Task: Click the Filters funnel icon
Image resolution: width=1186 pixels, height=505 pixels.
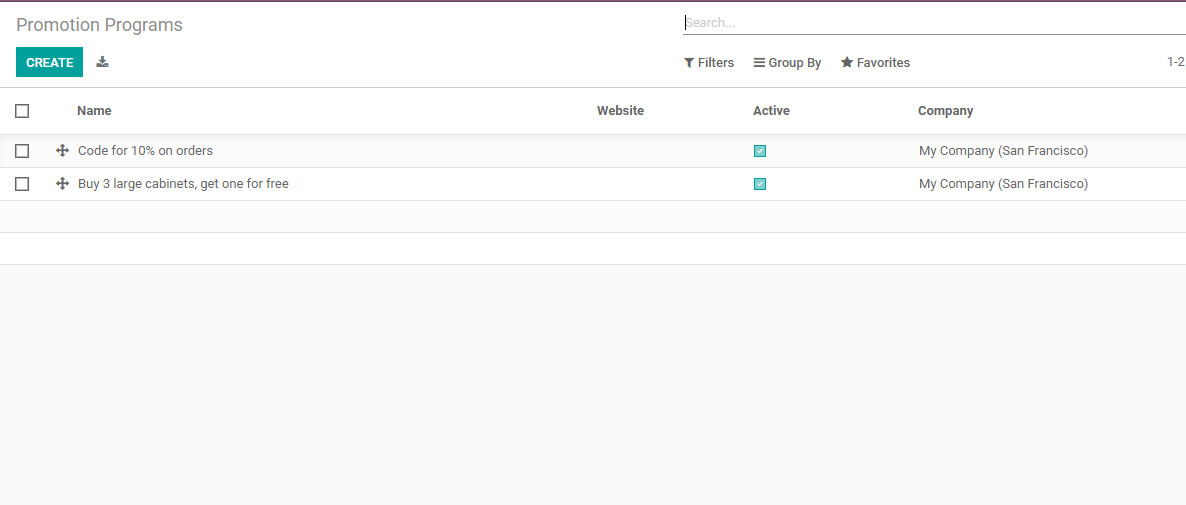Action: [689, 63]
